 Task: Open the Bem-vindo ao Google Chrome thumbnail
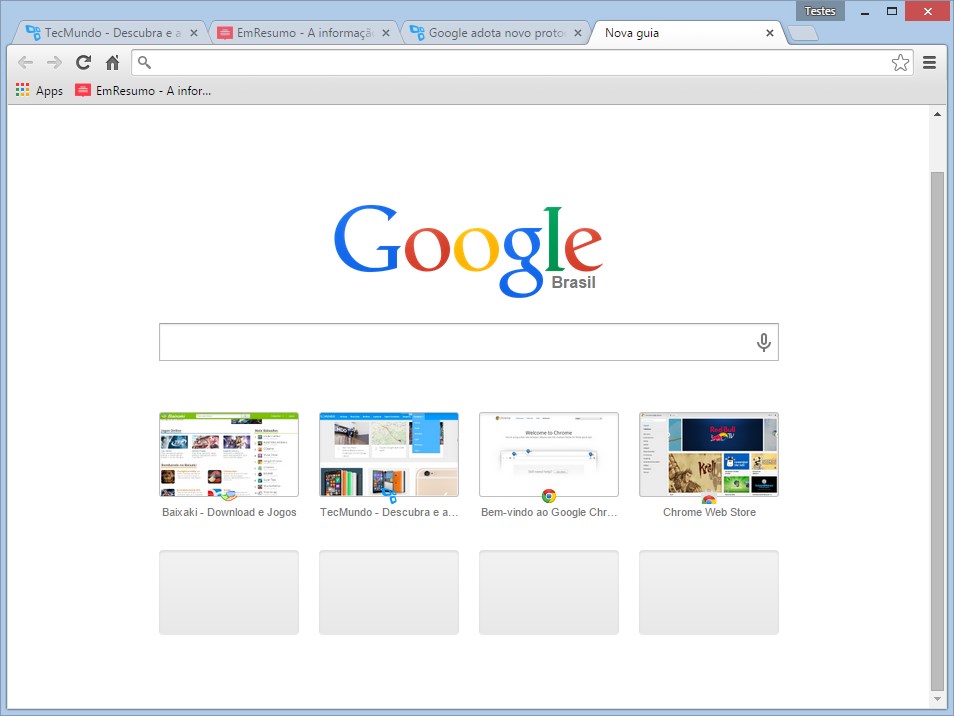549,454
